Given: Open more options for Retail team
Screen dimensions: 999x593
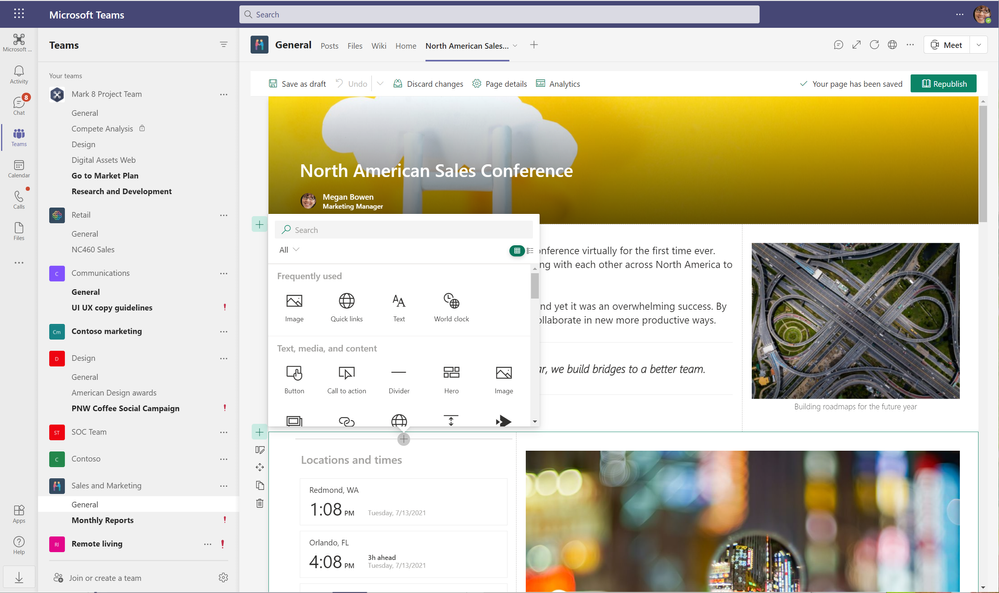Looking at the screenshot, I should (224, 215).
